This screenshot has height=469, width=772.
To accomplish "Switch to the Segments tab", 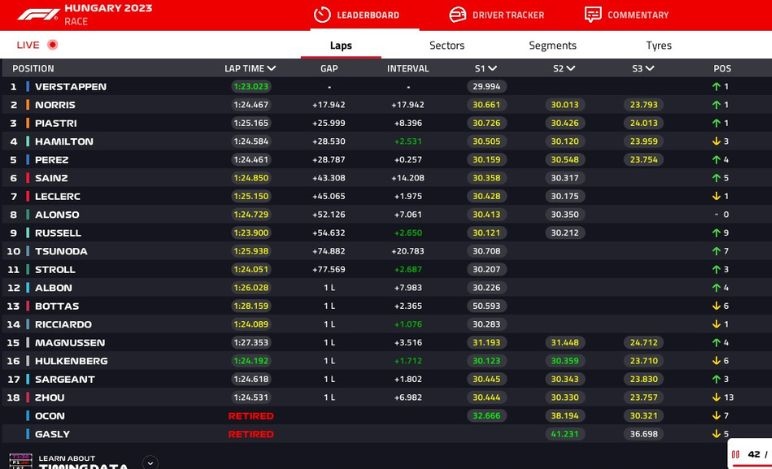I will pos(552,45).
